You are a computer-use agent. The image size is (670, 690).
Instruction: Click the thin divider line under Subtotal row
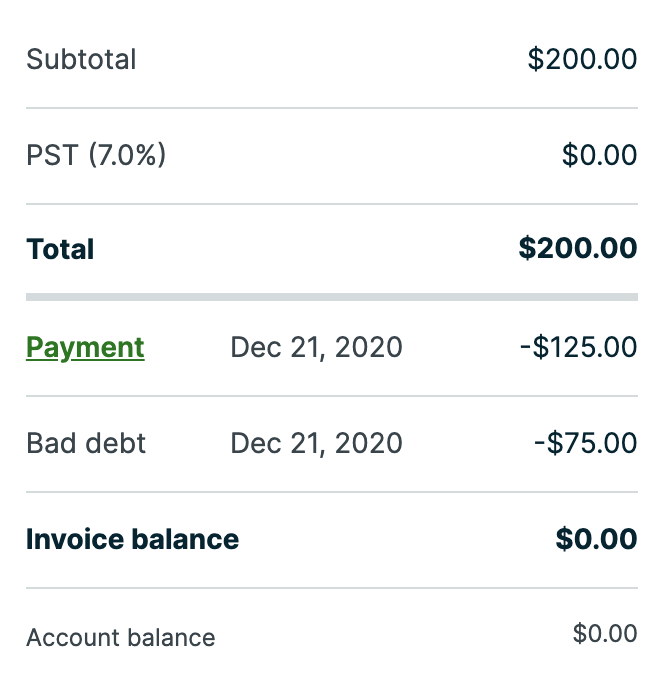point(331,107)
